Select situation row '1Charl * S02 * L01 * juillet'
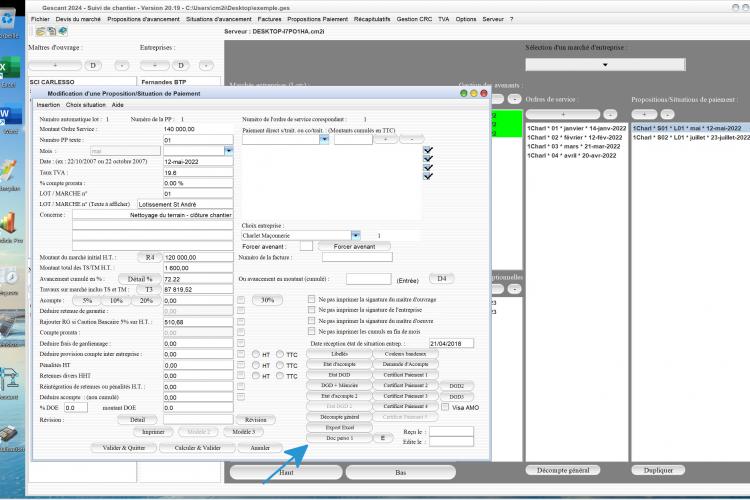Screen dimensions: 750x500 click(x=691, y=137)
